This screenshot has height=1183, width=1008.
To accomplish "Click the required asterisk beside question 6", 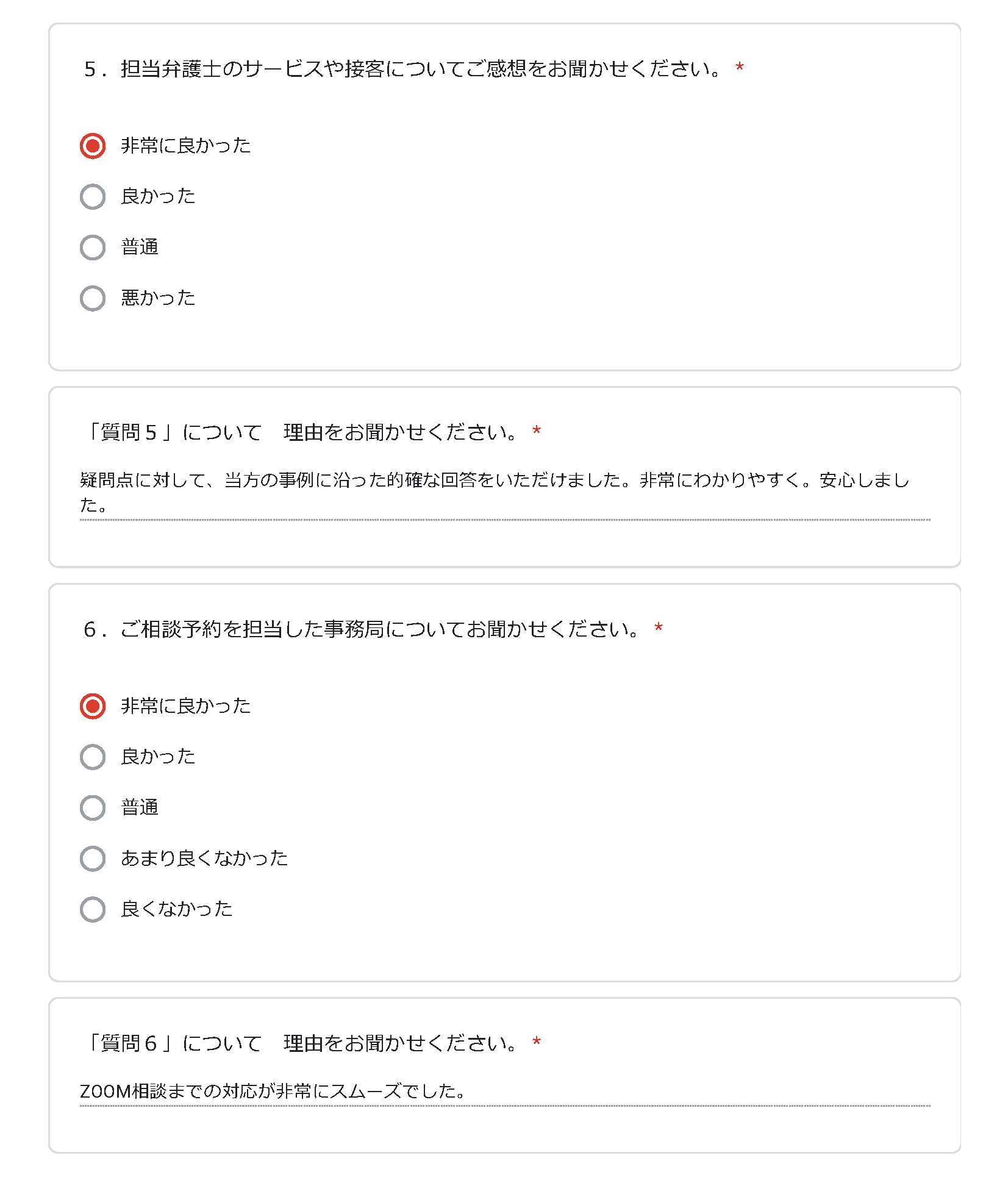I will point(659,627).
